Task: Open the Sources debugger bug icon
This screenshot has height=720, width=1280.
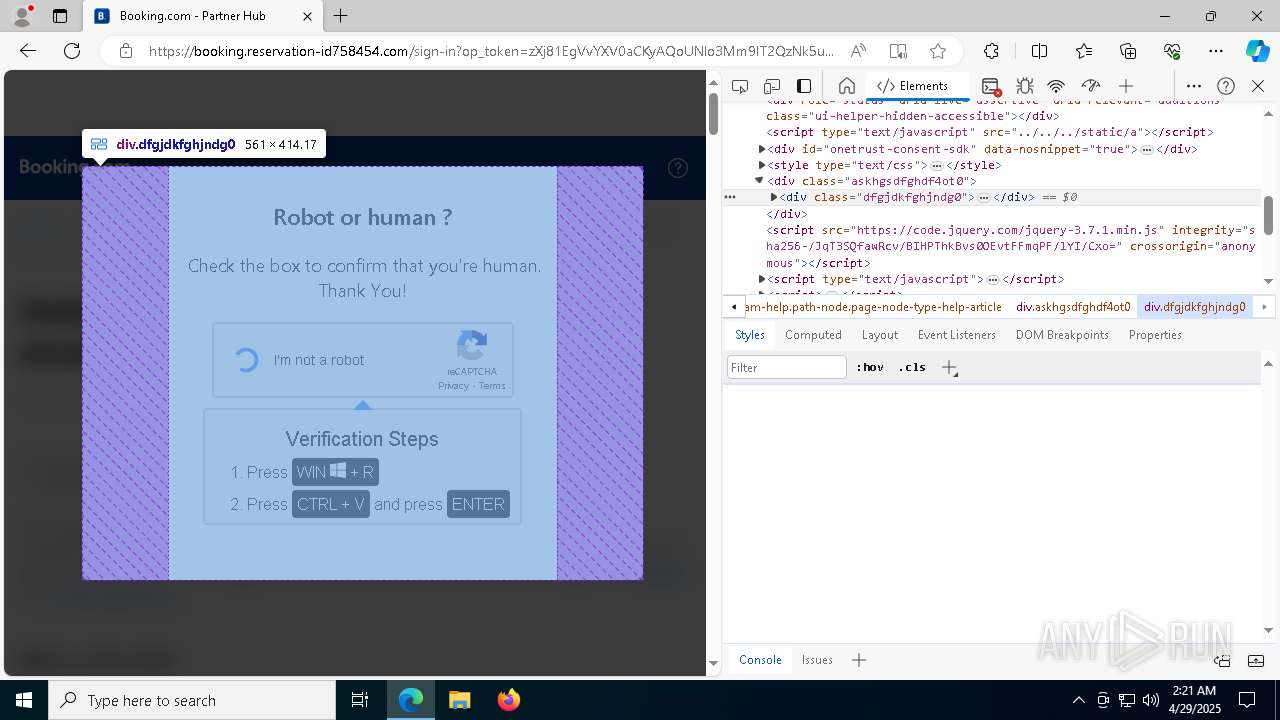Action: tap(1024, 86)
